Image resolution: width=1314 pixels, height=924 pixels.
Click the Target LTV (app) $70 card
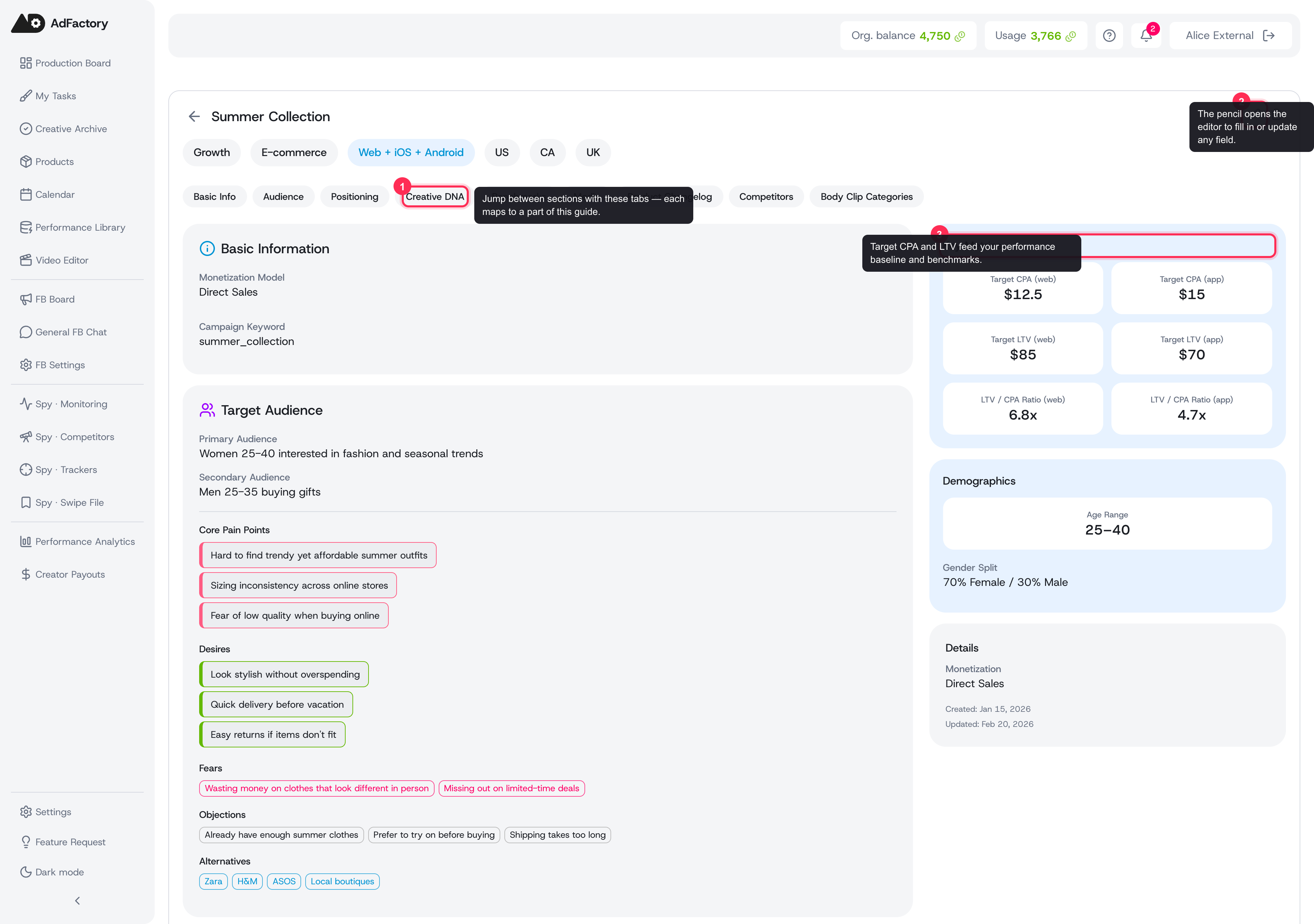(1191, 348)
